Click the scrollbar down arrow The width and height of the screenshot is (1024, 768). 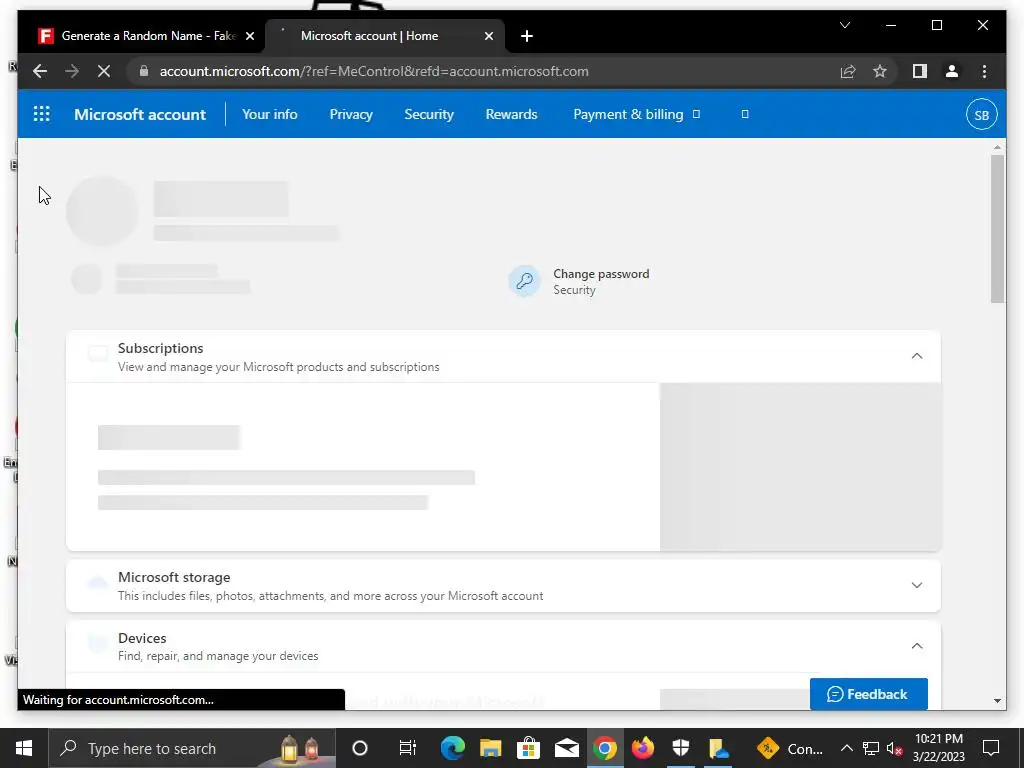[x=997, y=701]
